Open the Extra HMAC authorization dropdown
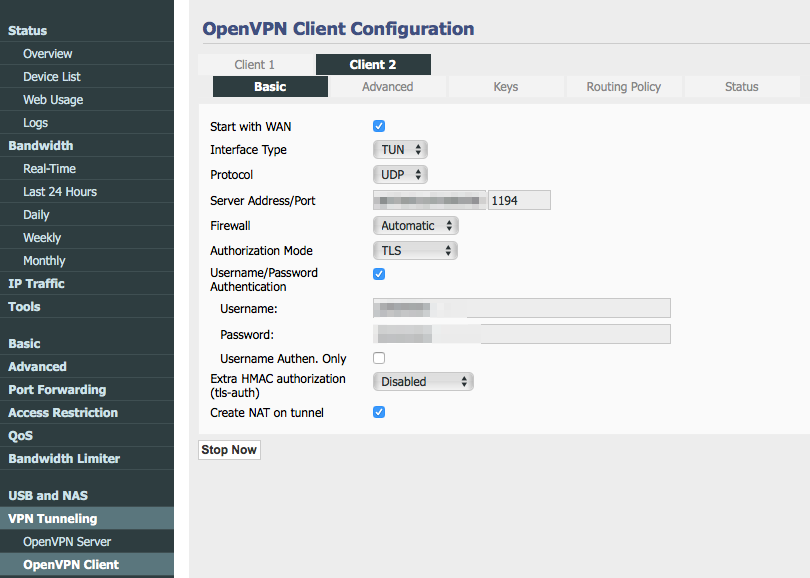Screen dimensions: 810x578 (423, 382)
